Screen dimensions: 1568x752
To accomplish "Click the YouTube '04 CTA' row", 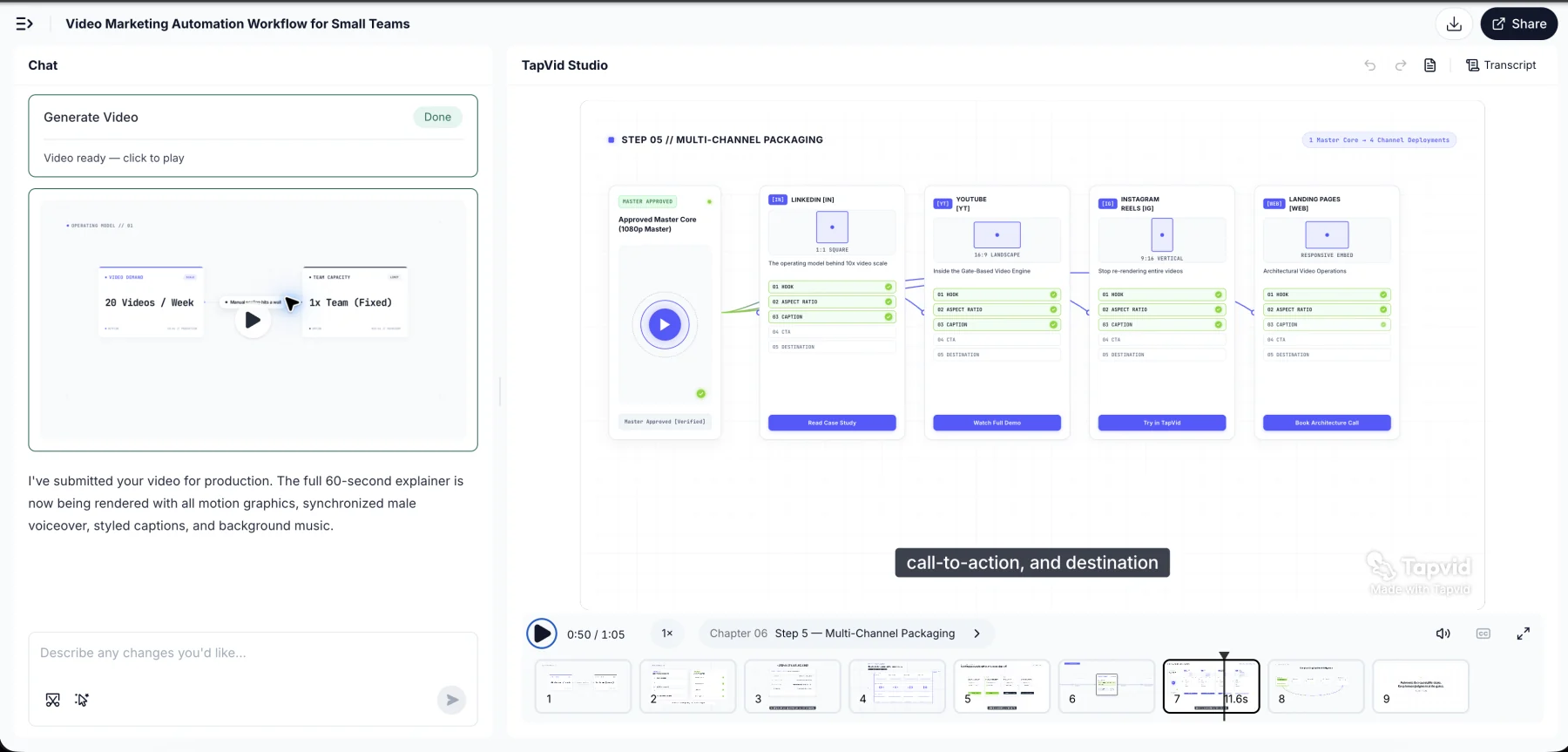I will point(997,340).
